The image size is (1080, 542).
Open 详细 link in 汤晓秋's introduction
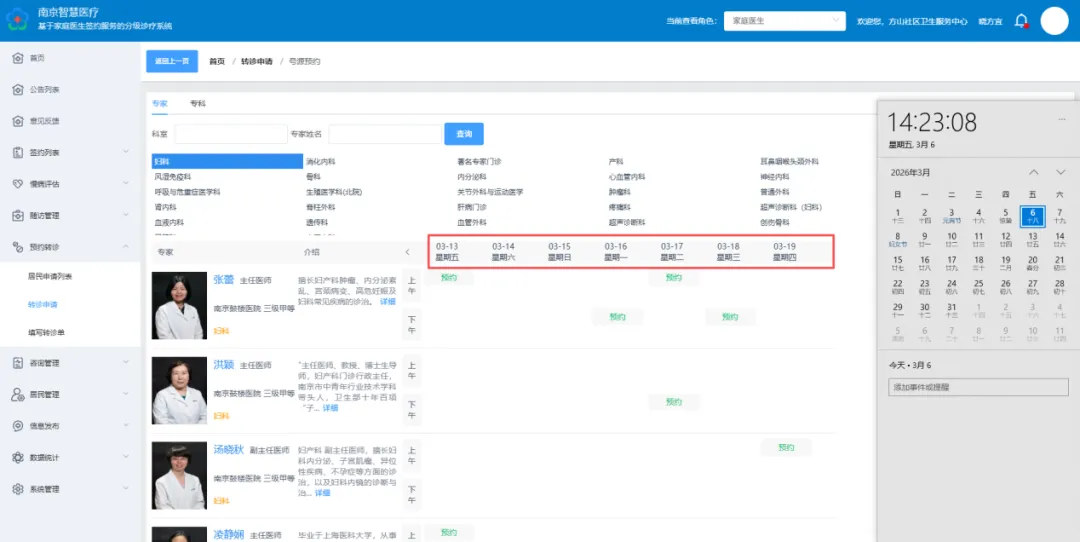click(x=322, y=493)
